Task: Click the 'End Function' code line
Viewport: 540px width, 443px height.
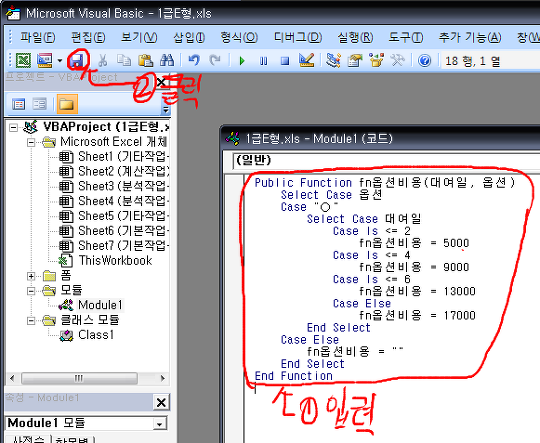Action: (x=293, y=376)
